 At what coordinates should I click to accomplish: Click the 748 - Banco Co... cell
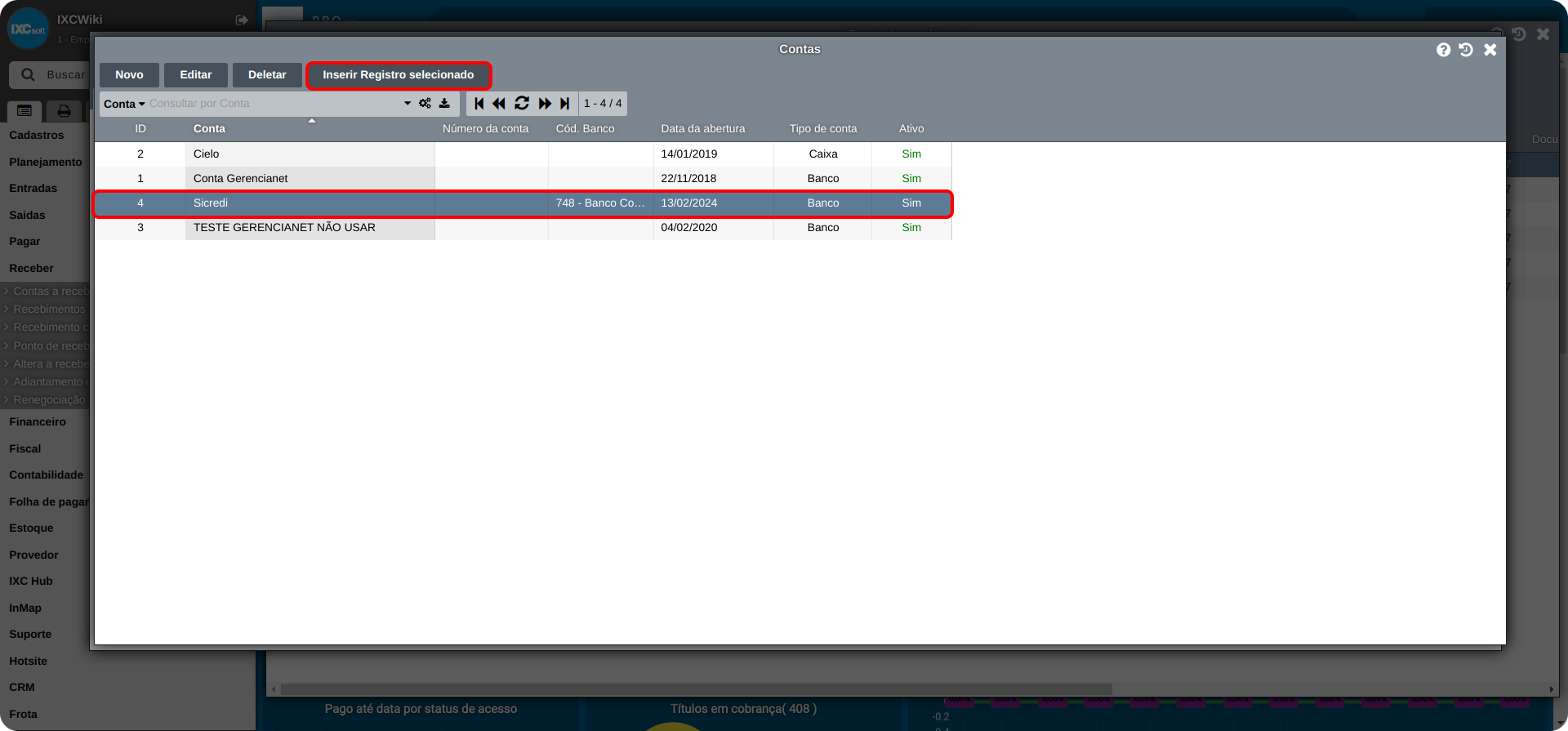coord(600,203)
